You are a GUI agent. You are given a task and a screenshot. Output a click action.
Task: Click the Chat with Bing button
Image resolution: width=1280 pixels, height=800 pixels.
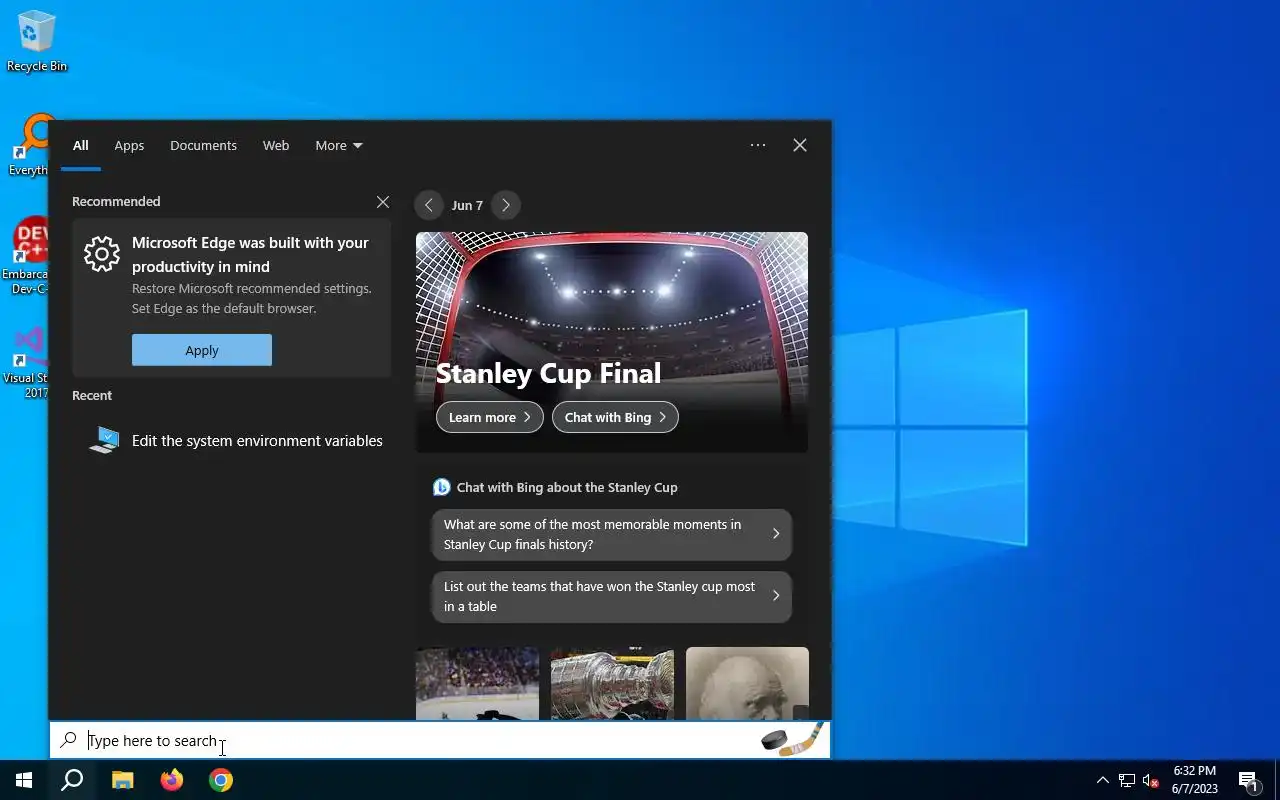point(615,417)
